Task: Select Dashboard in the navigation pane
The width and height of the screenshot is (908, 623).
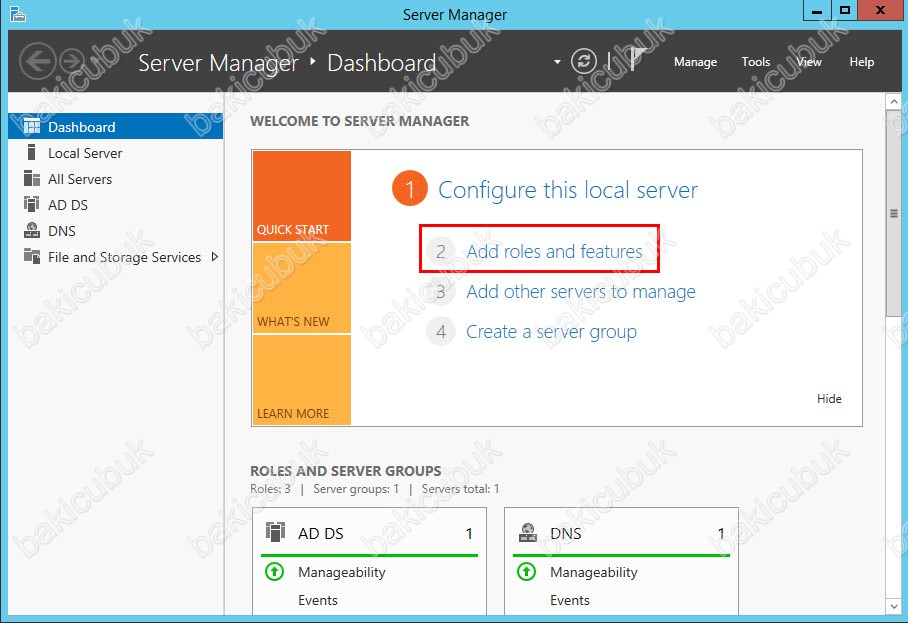Action: (115, 126)
